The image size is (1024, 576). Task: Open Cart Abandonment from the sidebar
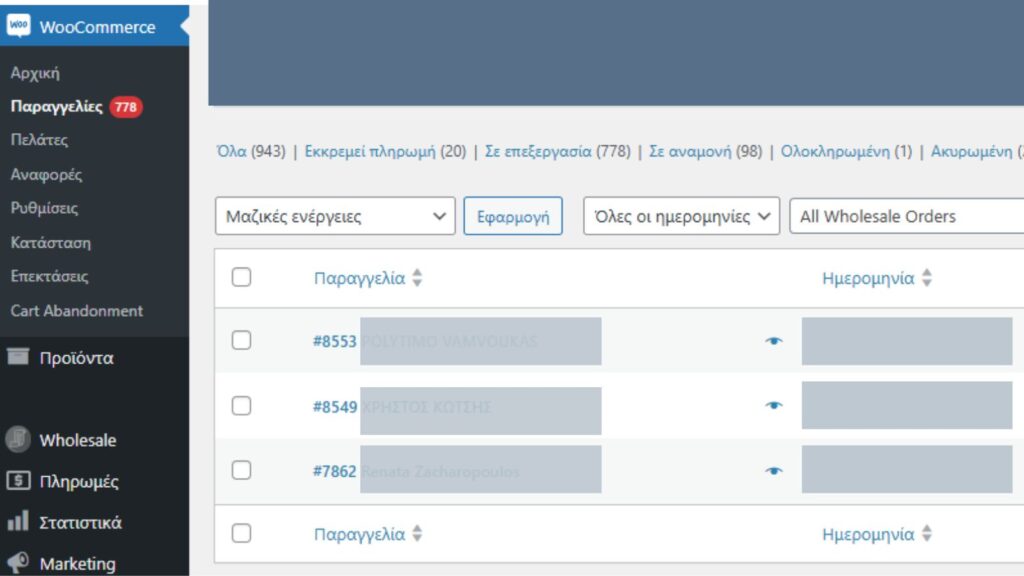75,311
